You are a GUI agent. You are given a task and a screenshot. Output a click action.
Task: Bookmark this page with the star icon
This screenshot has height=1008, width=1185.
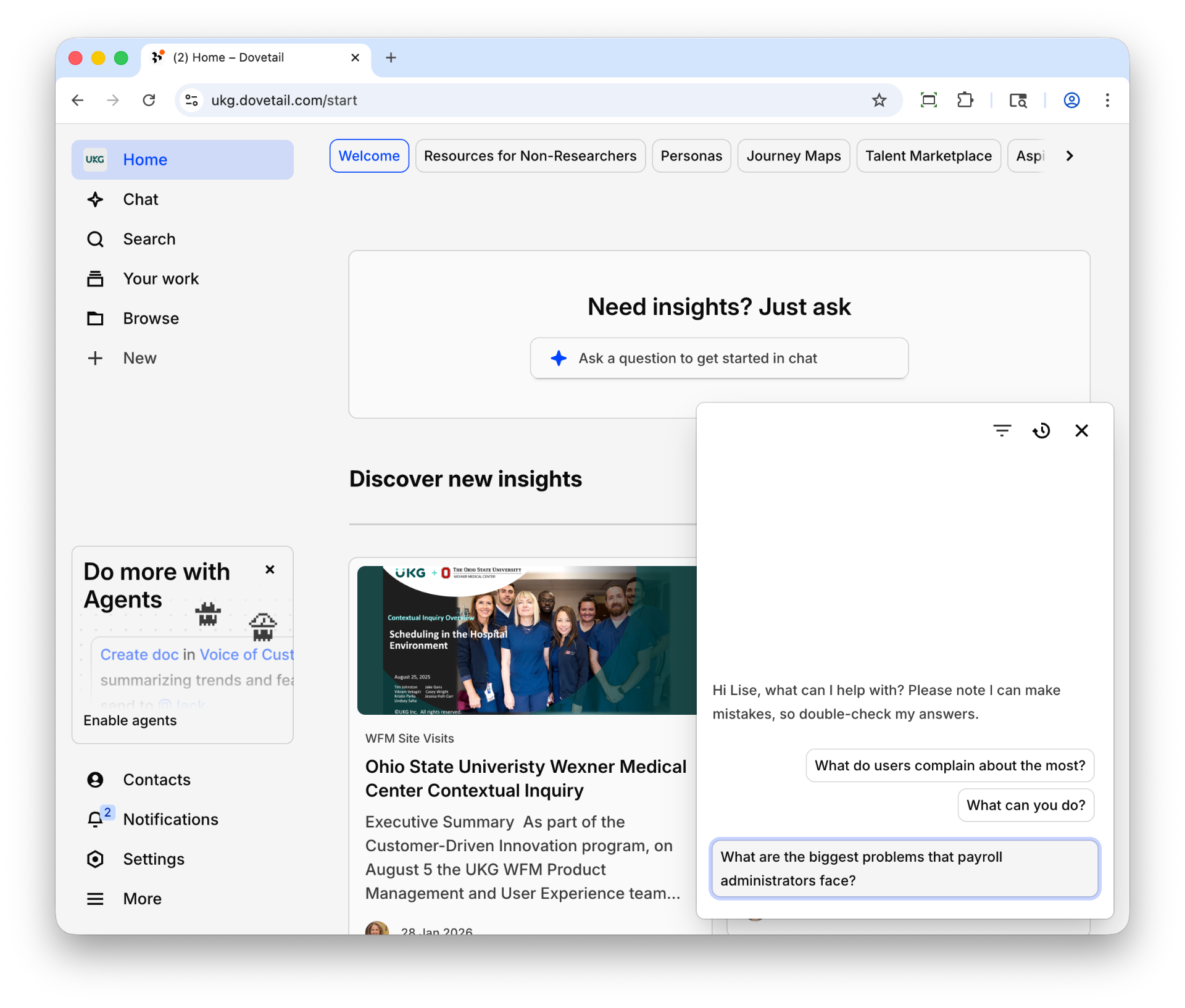click(879, 100)
